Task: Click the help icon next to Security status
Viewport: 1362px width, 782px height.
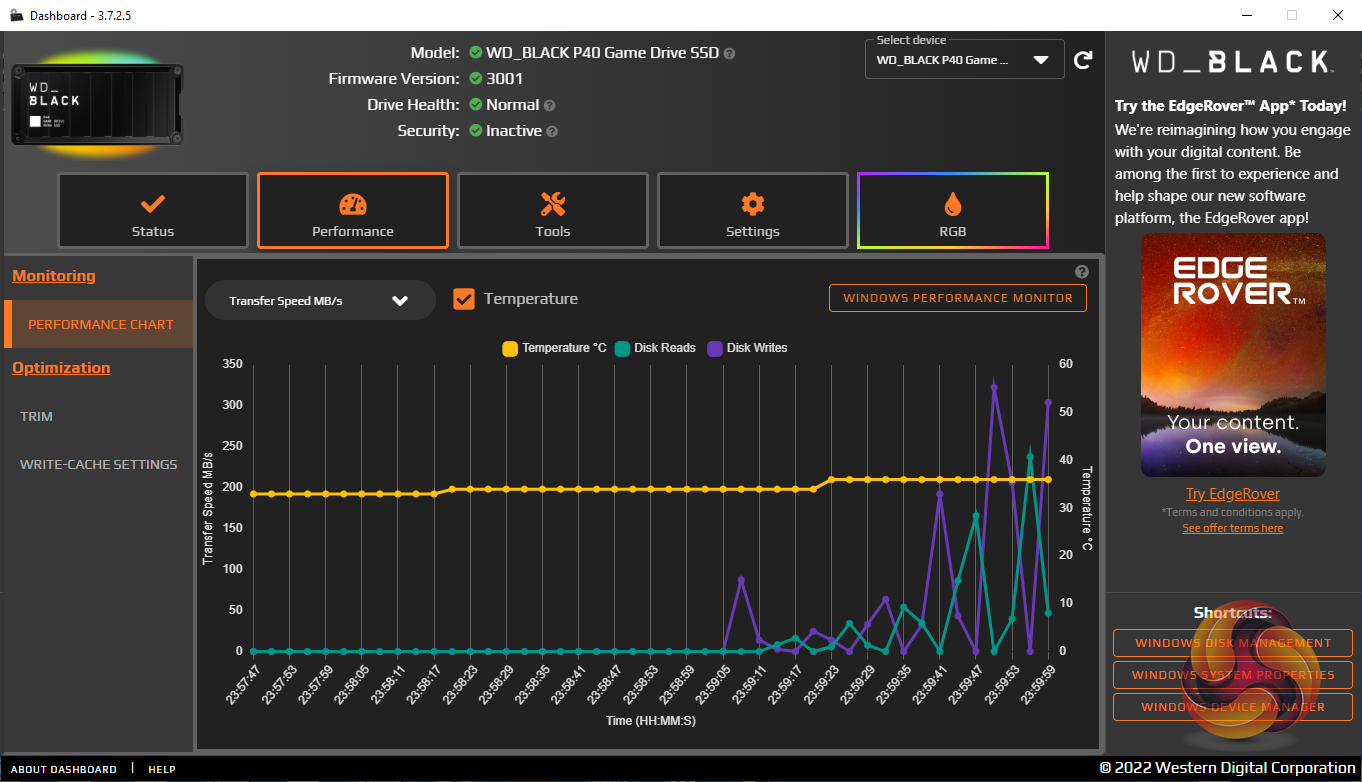Action: (x=552, y=131)
